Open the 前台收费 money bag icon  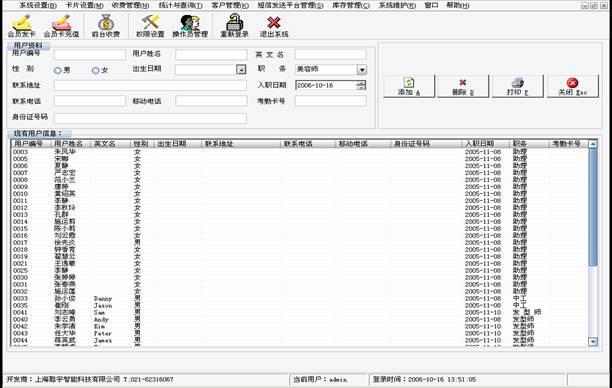click(x=106, y=26)
